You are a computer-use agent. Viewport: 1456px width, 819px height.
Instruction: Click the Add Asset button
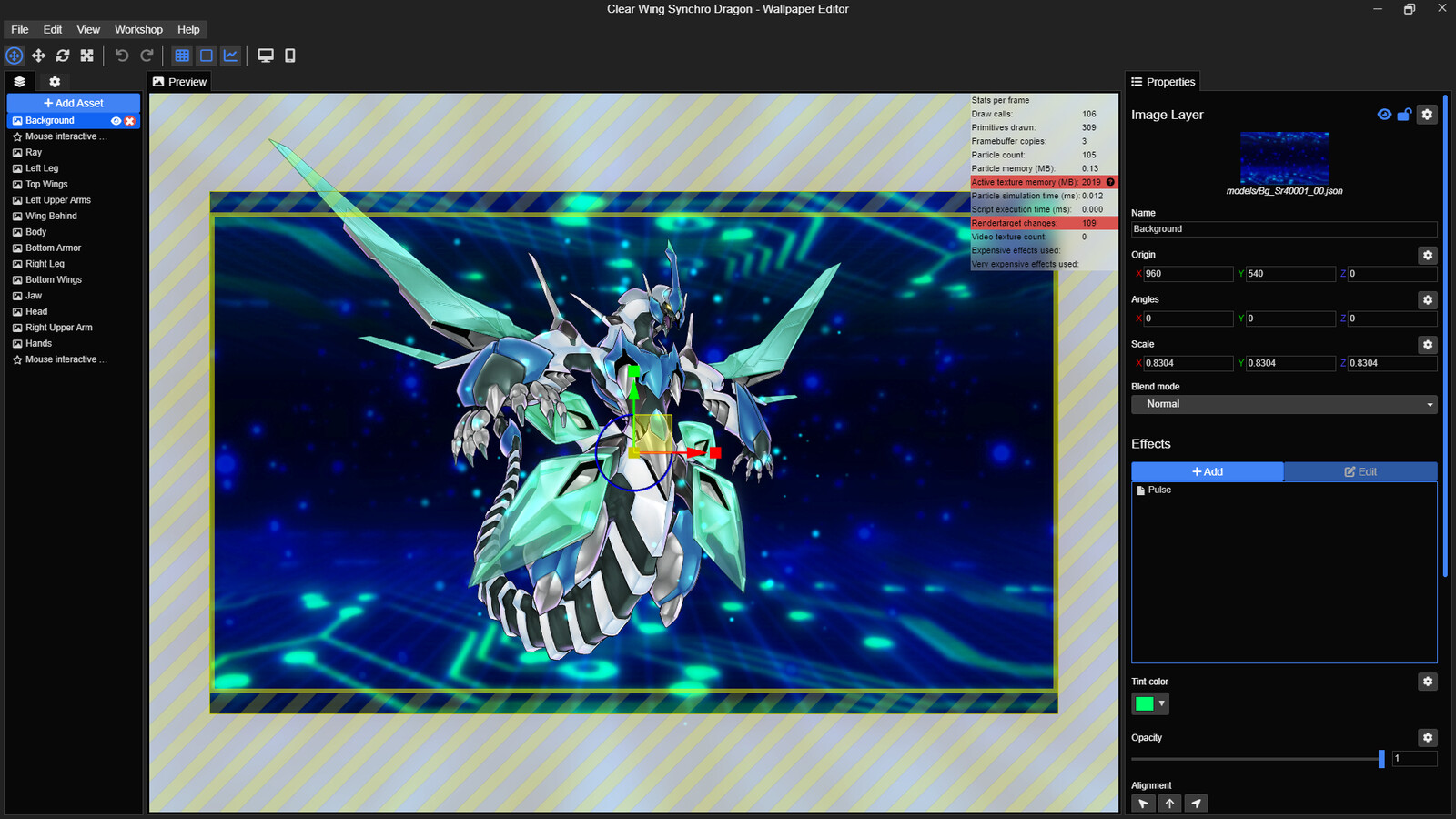[74, 103]
